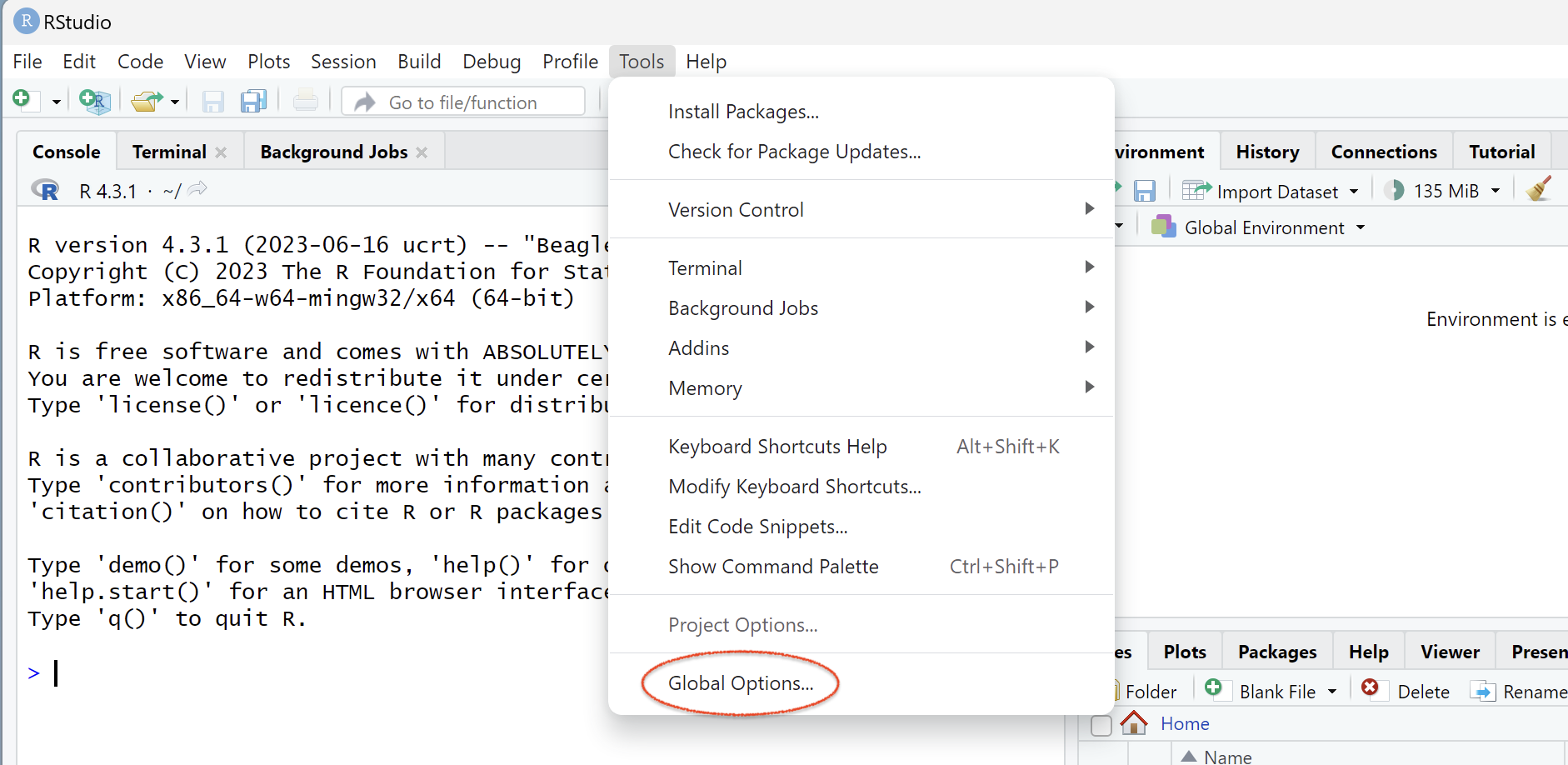The width and height of the screenshot is (1568, 765).
Task: Open the Edit menu
Action: coord(79,62)
